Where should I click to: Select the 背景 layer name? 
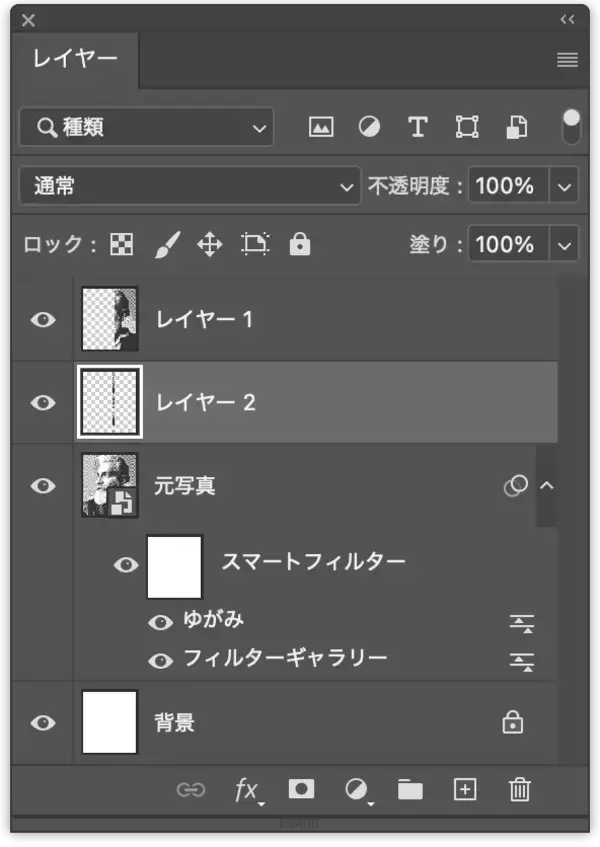pyautogui.click(x=174, y=723)
